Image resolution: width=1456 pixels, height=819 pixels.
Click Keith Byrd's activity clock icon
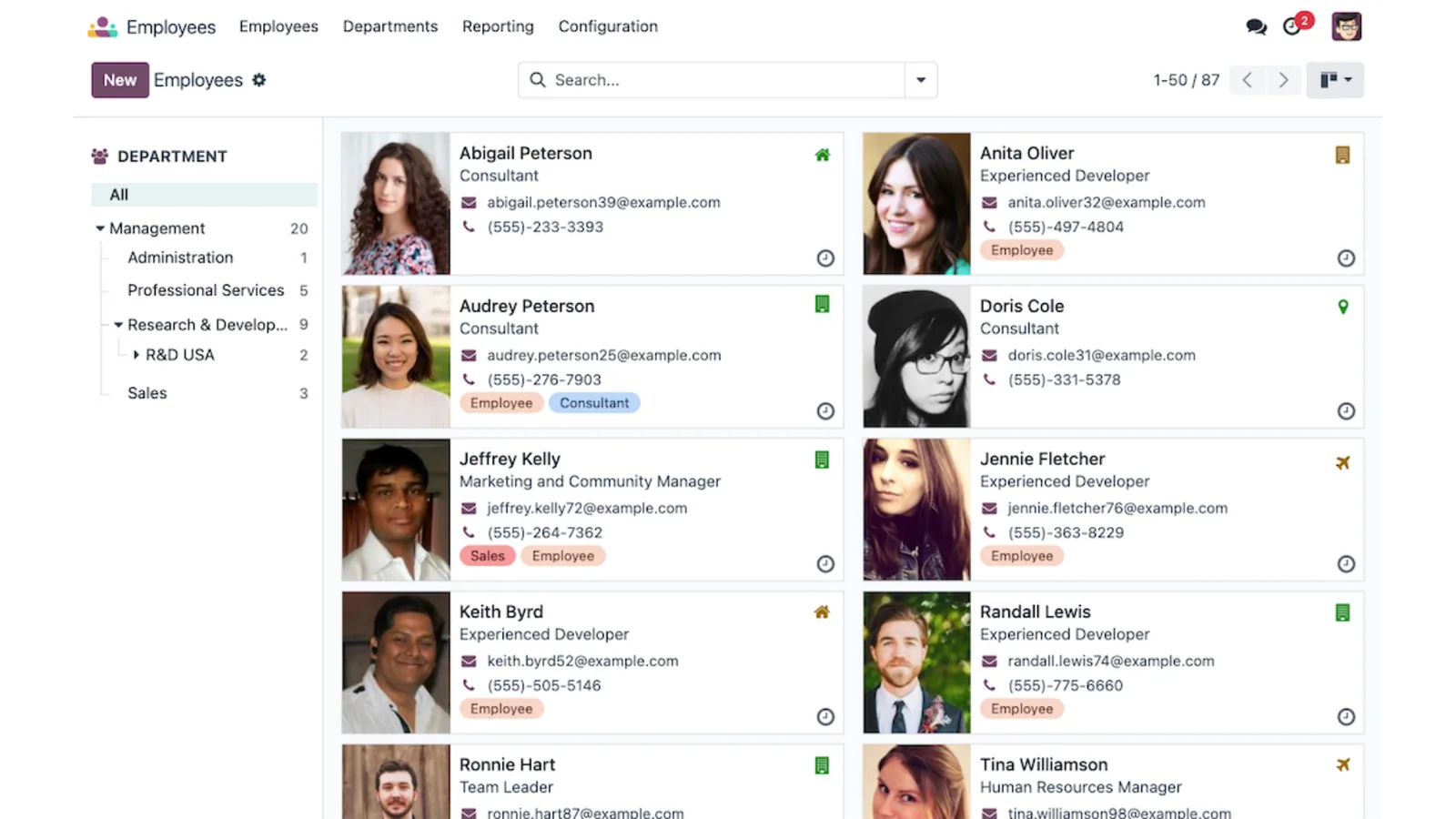pos(825,717)
